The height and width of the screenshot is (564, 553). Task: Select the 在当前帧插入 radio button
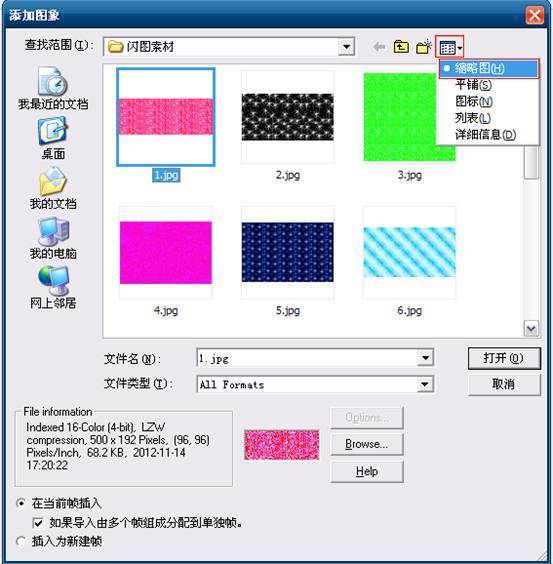tap(22, 503)
